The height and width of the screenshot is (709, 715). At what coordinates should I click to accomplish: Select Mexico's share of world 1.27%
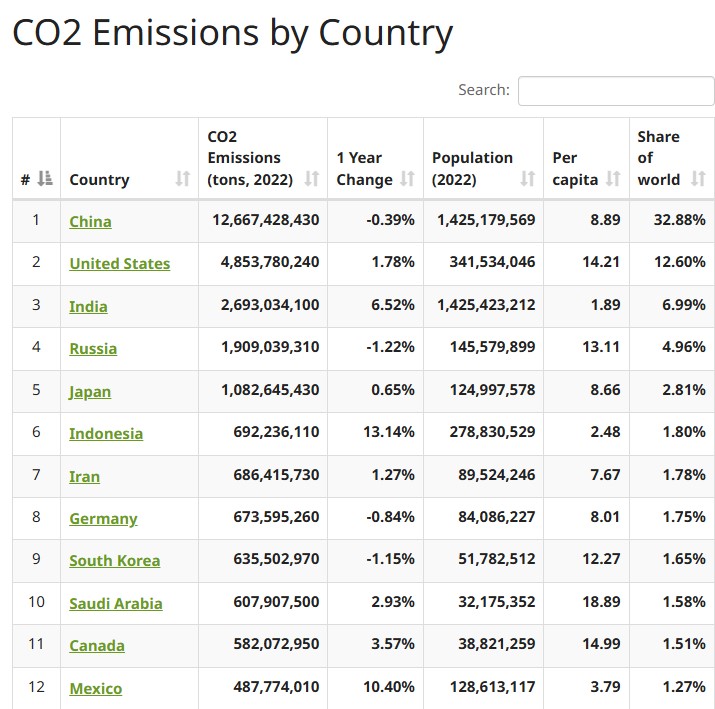pos(684,687)
